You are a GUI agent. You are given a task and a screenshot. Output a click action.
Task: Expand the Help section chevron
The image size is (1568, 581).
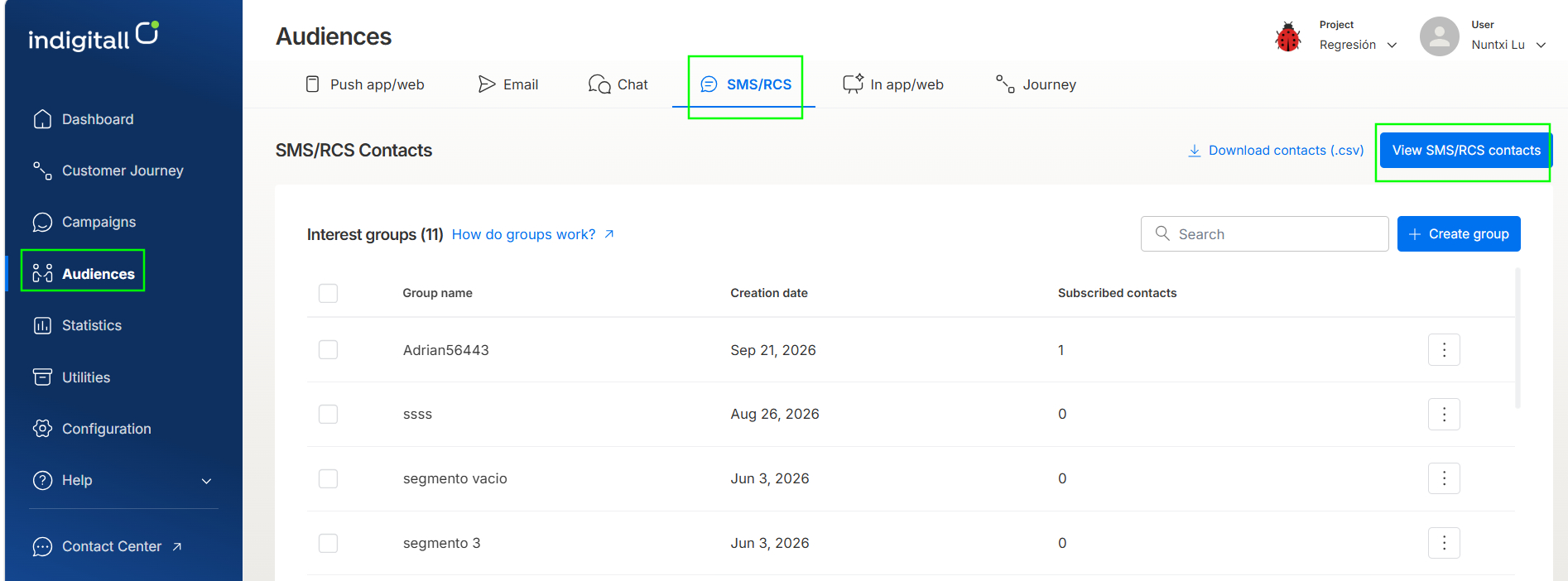[x=207, y=481]
